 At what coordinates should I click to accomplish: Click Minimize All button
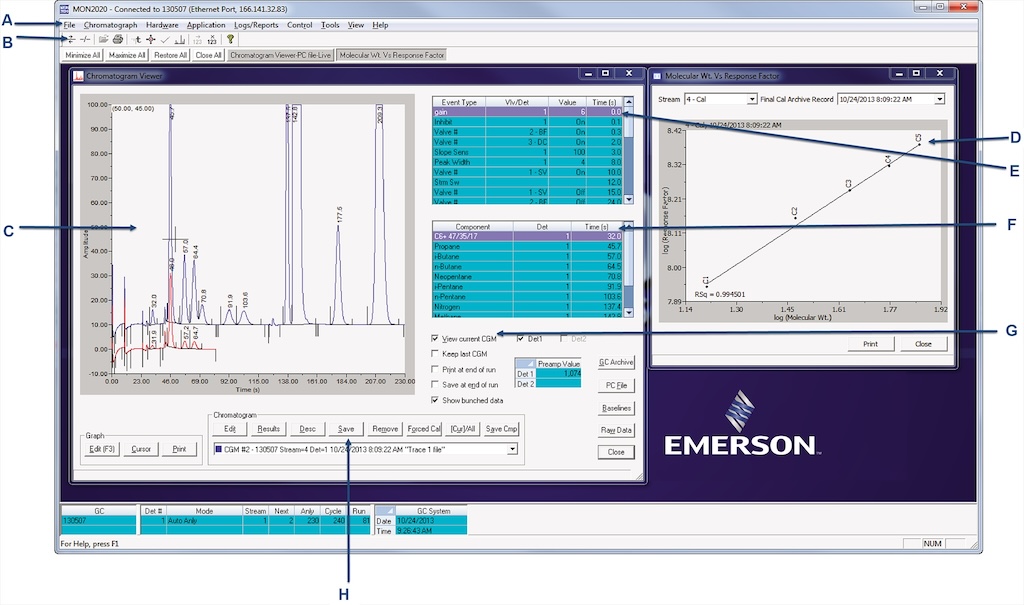point(83,55)
